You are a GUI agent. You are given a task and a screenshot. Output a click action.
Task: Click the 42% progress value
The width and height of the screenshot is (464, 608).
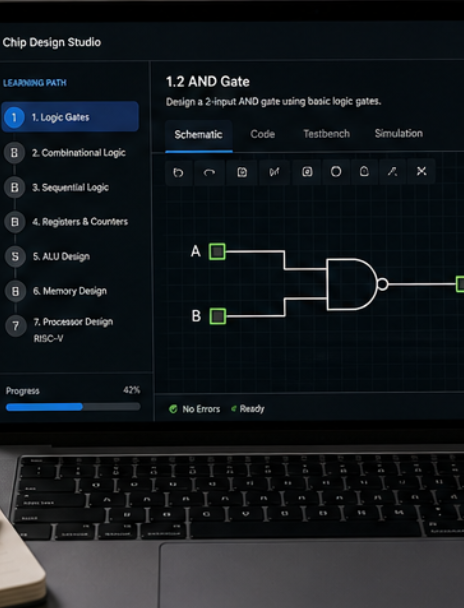coord(131,390)
